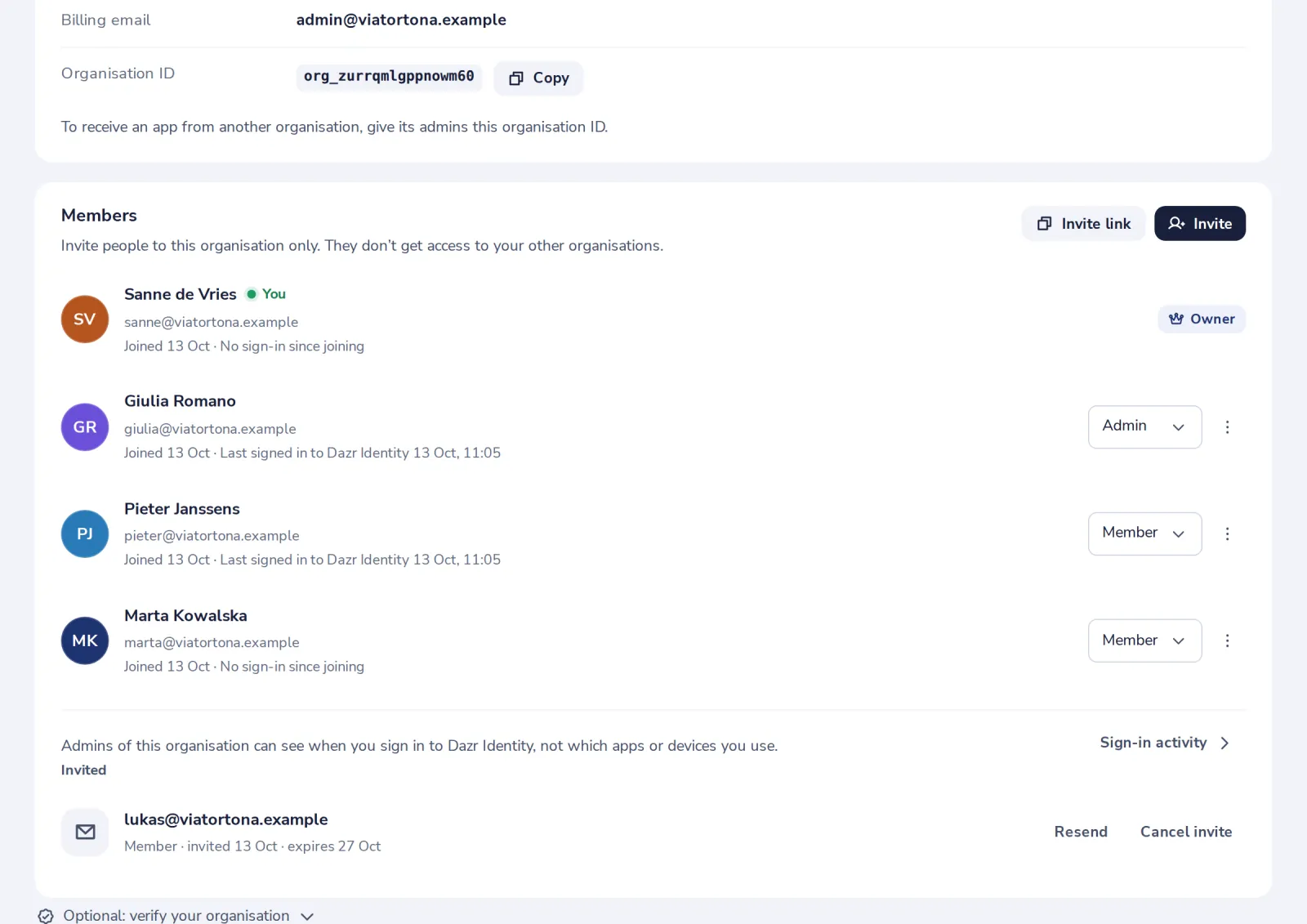Click the Members section heading
Image resolution: width=1307 pixels, height=924 pixels.
[x=99, y=216]
